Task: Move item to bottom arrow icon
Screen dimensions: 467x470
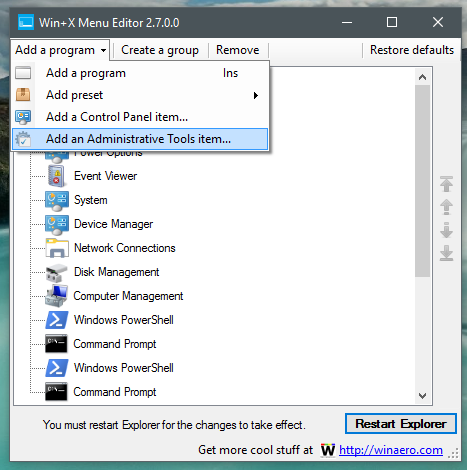Action: point(446,253)
